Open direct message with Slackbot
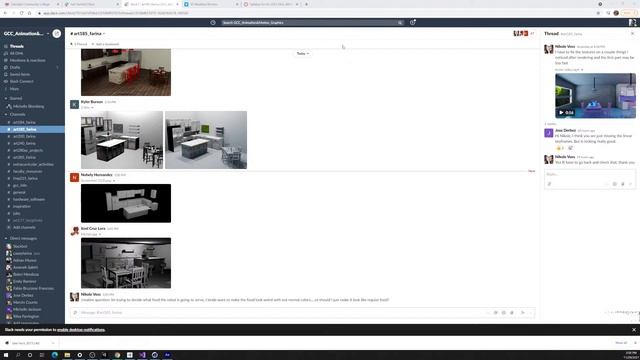The width and height of the screenshot is (640, 360). [20, 247]
